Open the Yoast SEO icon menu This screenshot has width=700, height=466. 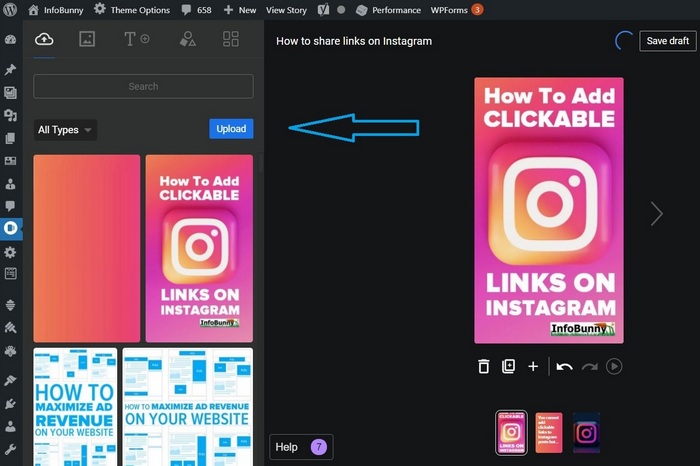(x=323, y=10)
